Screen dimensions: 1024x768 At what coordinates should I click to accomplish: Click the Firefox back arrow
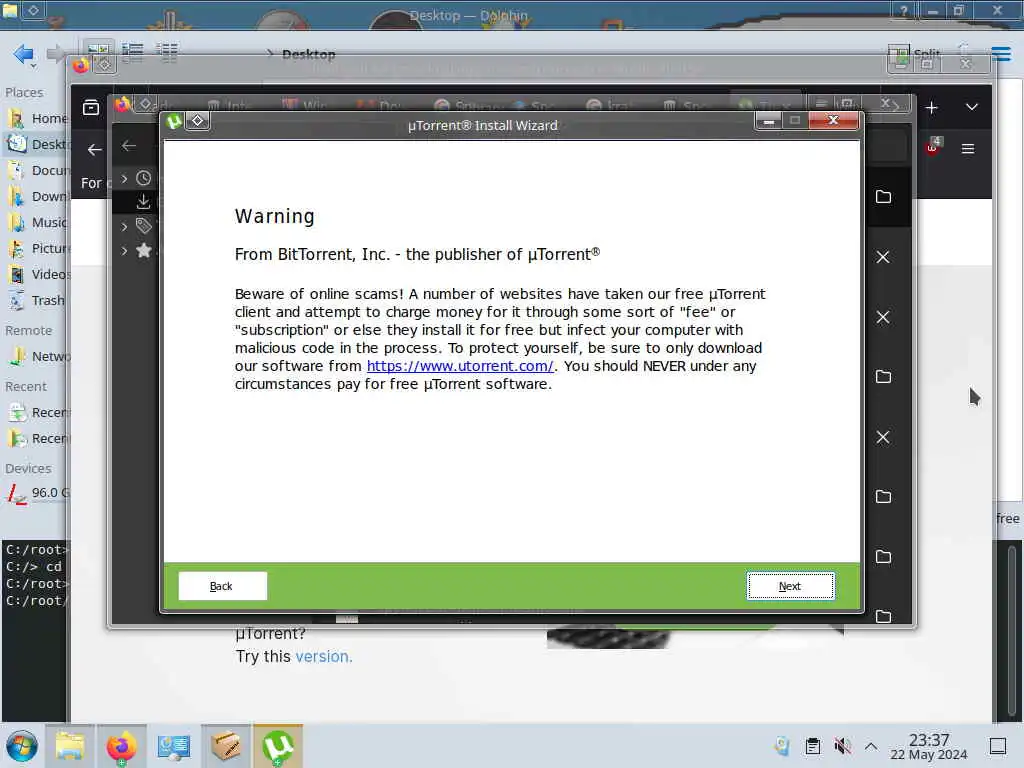[95, 150]
